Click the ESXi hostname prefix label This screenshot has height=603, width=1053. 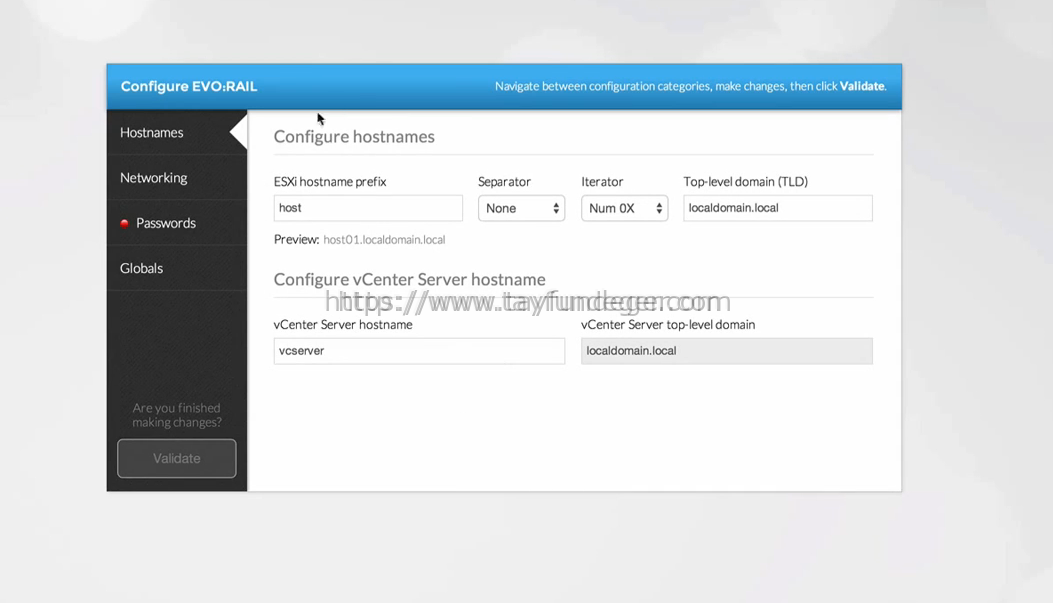pyautogui.click(x=330, y=181)
